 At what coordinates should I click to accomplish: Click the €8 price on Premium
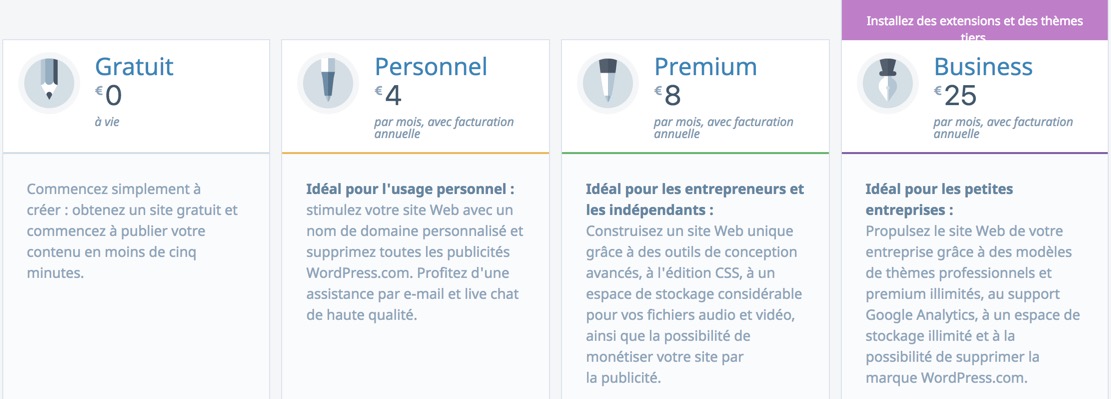667,96
